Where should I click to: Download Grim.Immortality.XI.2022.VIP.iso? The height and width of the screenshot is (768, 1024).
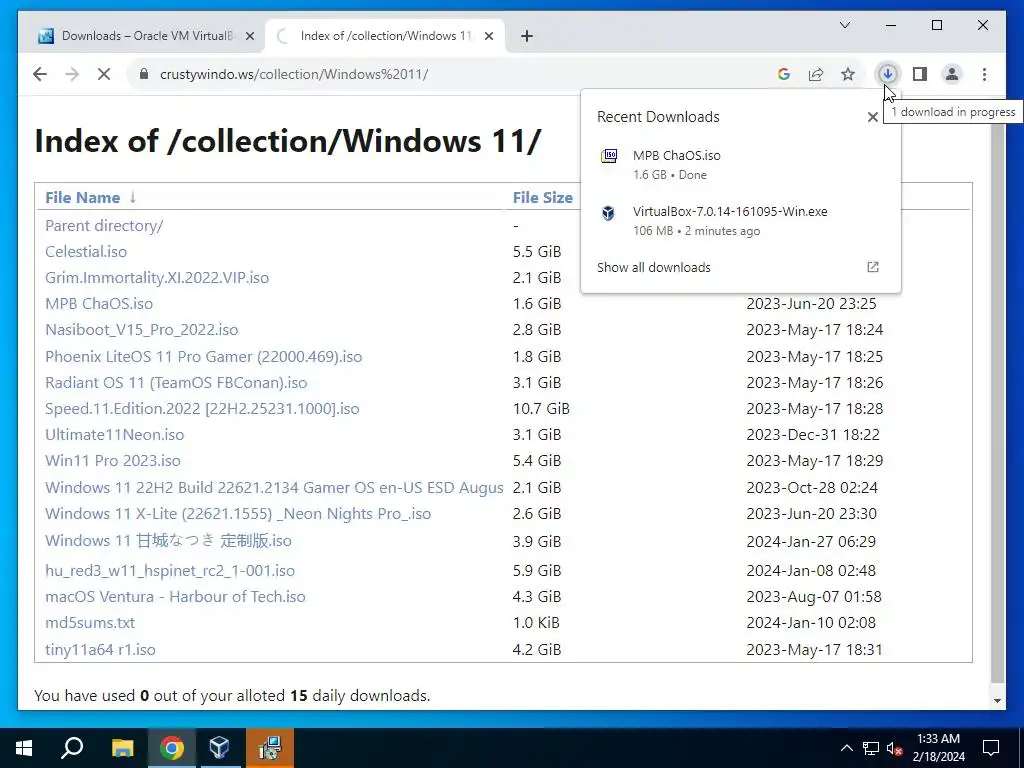click(x=157, y=278)
